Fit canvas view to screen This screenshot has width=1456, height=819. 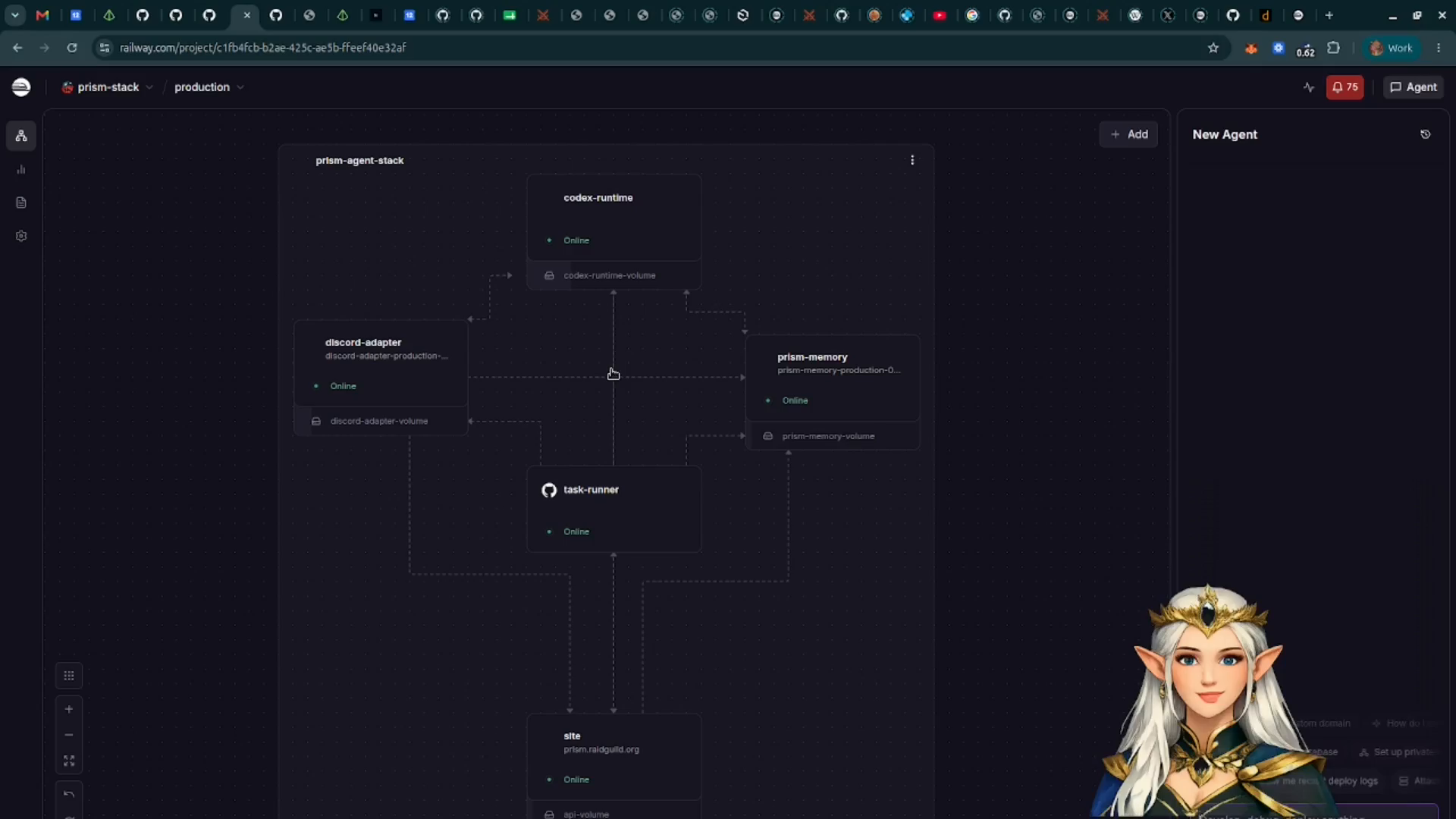click(69, 761)
